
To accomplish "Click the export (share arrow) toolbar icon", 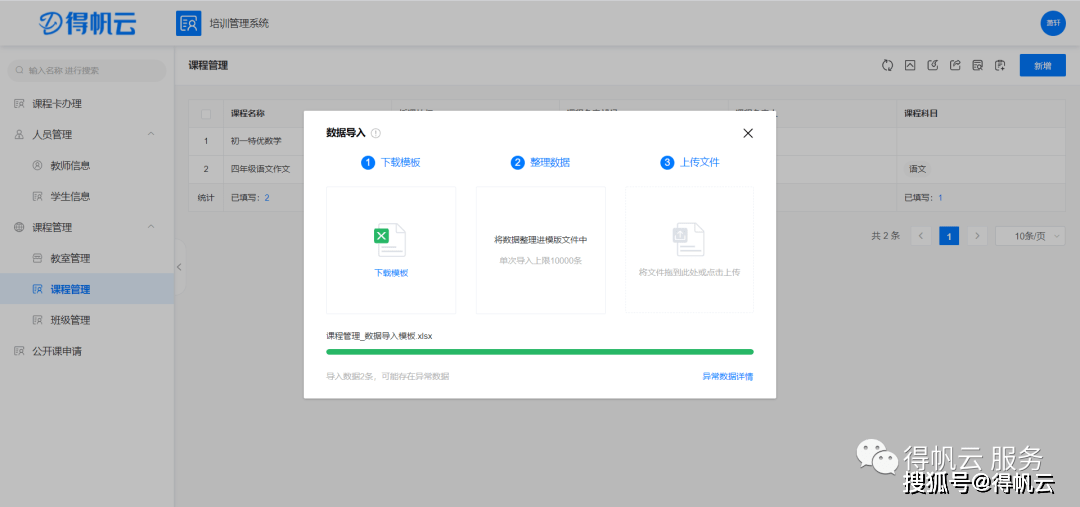I will coord(955,66).
